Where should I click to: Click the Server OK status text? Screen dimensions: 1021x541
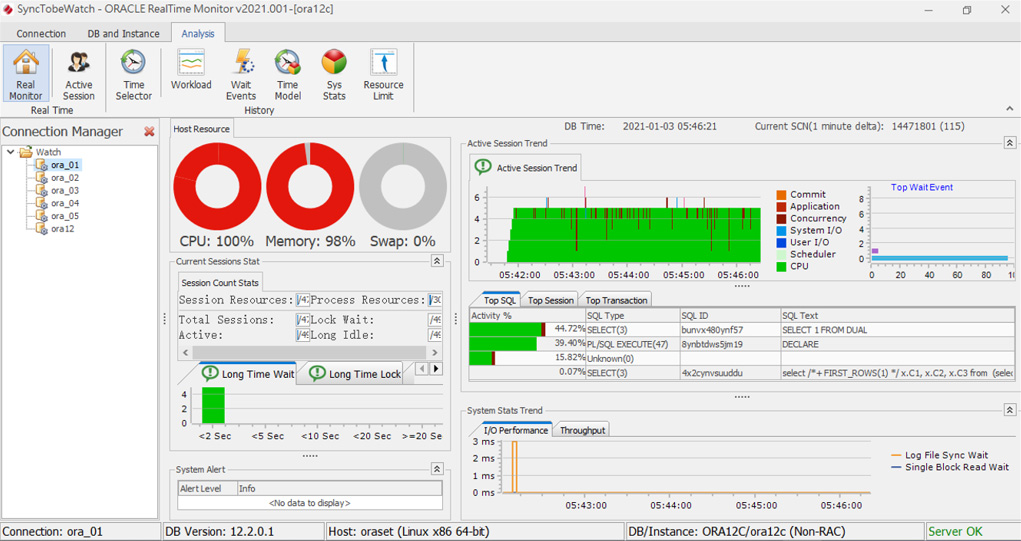coord(955,531)
